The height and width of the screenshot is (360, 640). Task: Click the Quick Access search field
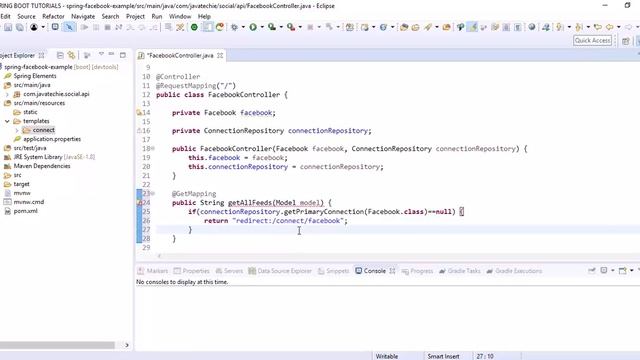593,40
